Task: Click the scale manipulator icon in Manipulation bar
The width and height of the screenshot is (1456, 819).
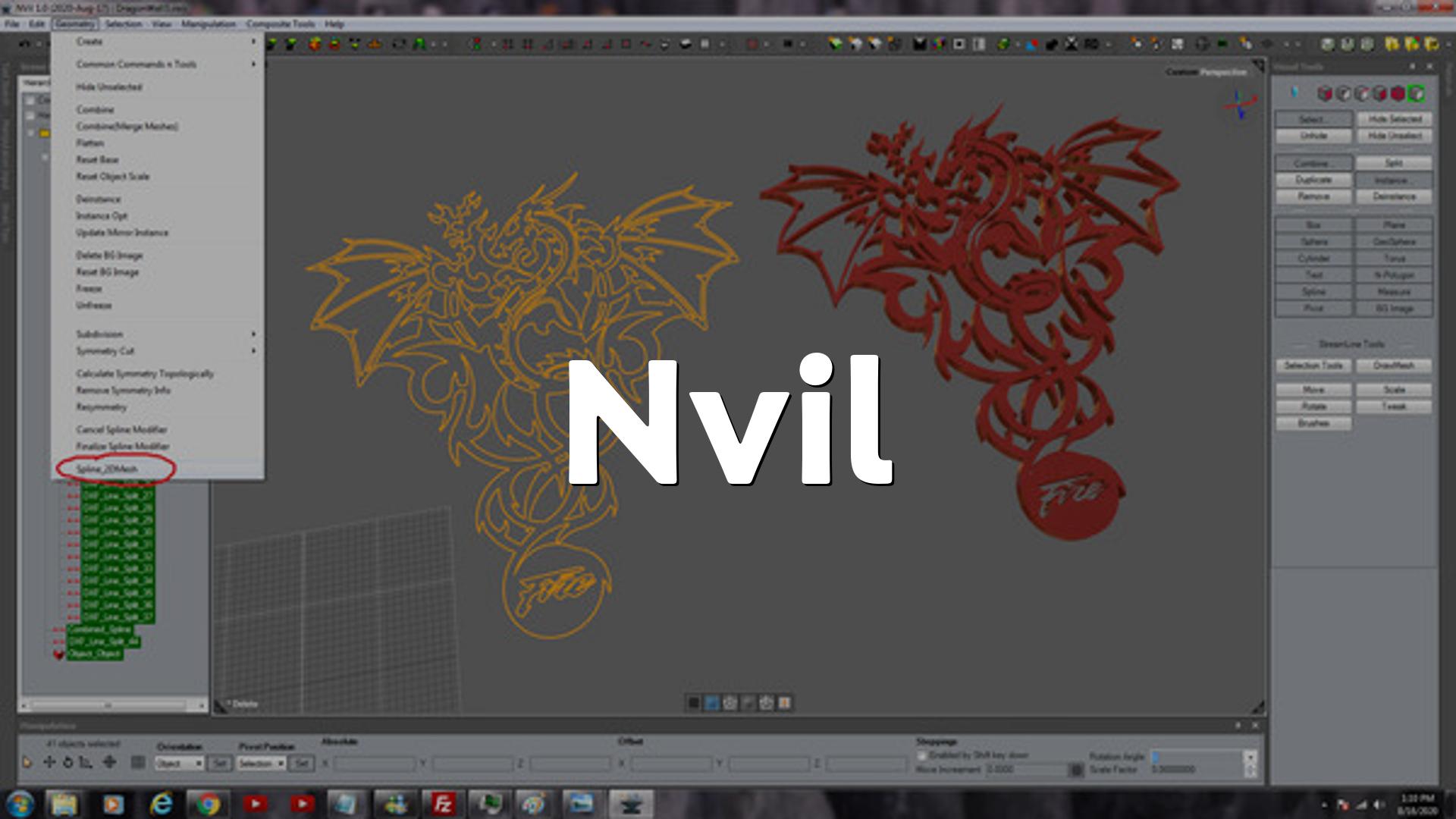Action: point(86,762)
